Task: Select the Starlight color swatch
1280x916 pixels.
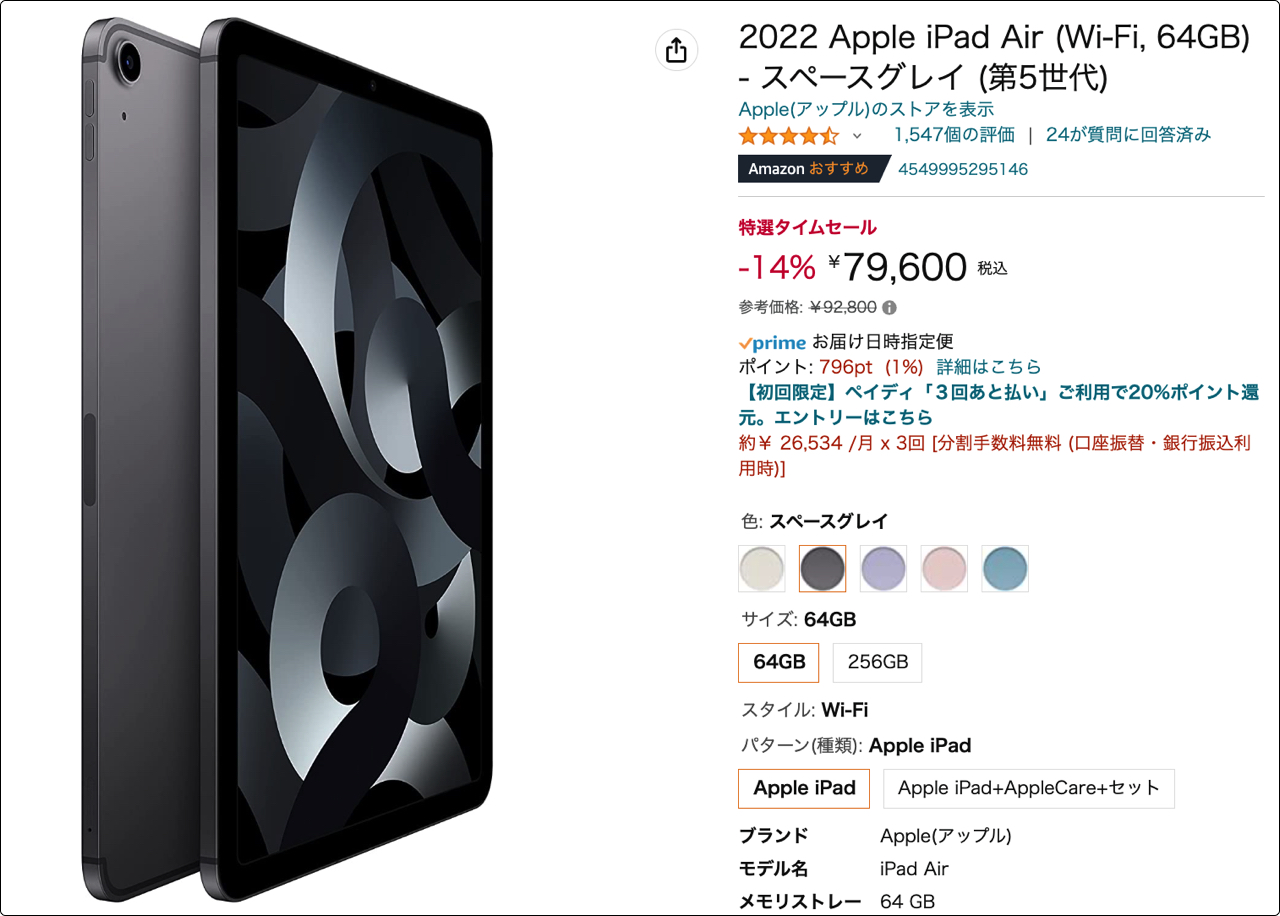Action: pos(762,568)
